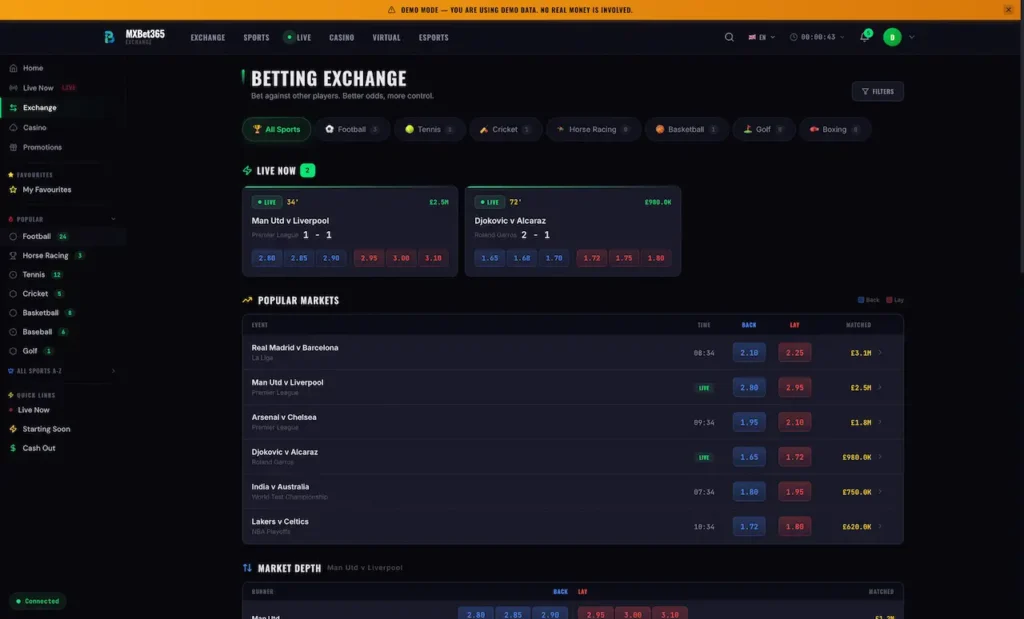Open Man Utd v Liverpool live card title

pyautogui.click(x=290, y=221)
